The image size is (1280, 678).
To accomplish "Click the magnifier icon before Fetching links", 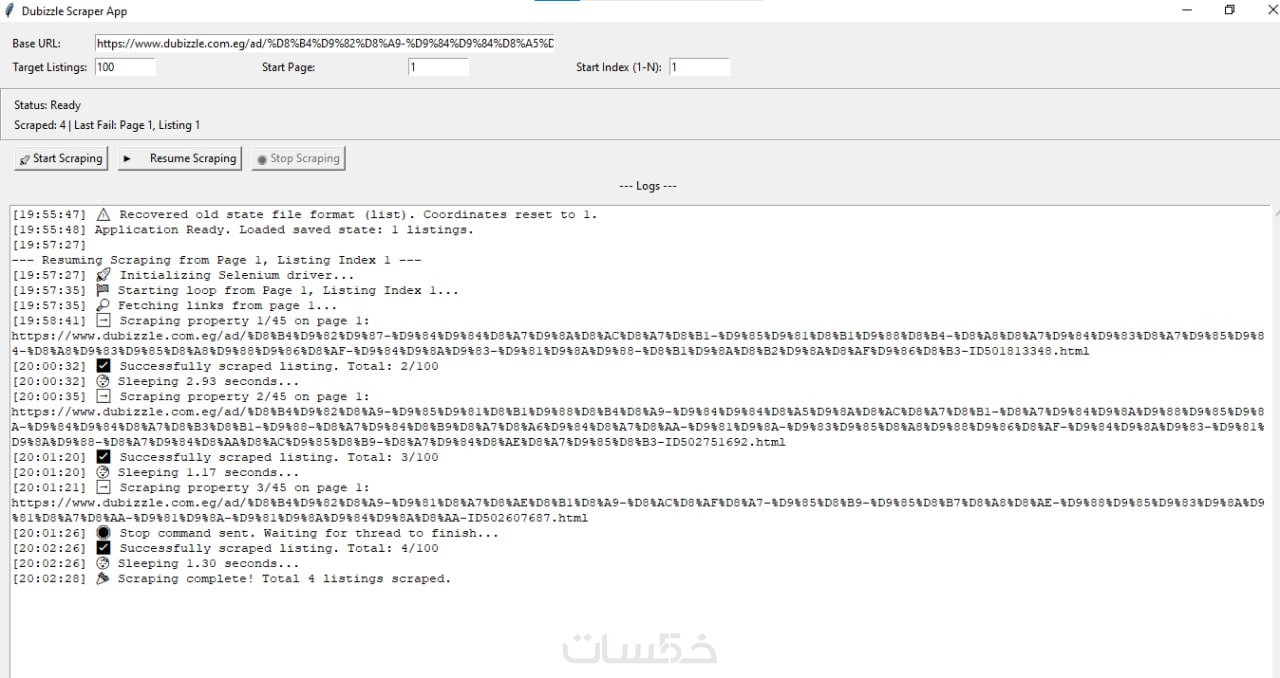I will click(x=103, y=305).
